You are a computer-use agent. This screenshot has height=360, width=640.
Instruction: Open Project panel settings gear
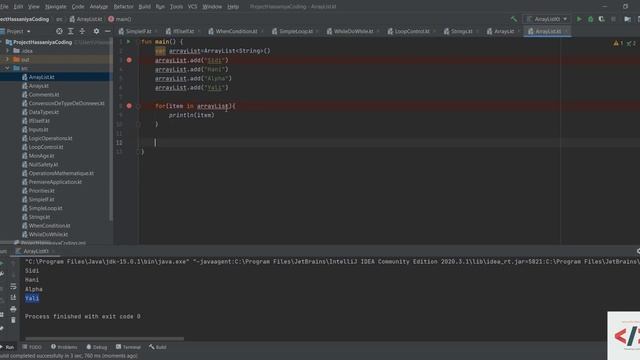(x=96, y=31)
